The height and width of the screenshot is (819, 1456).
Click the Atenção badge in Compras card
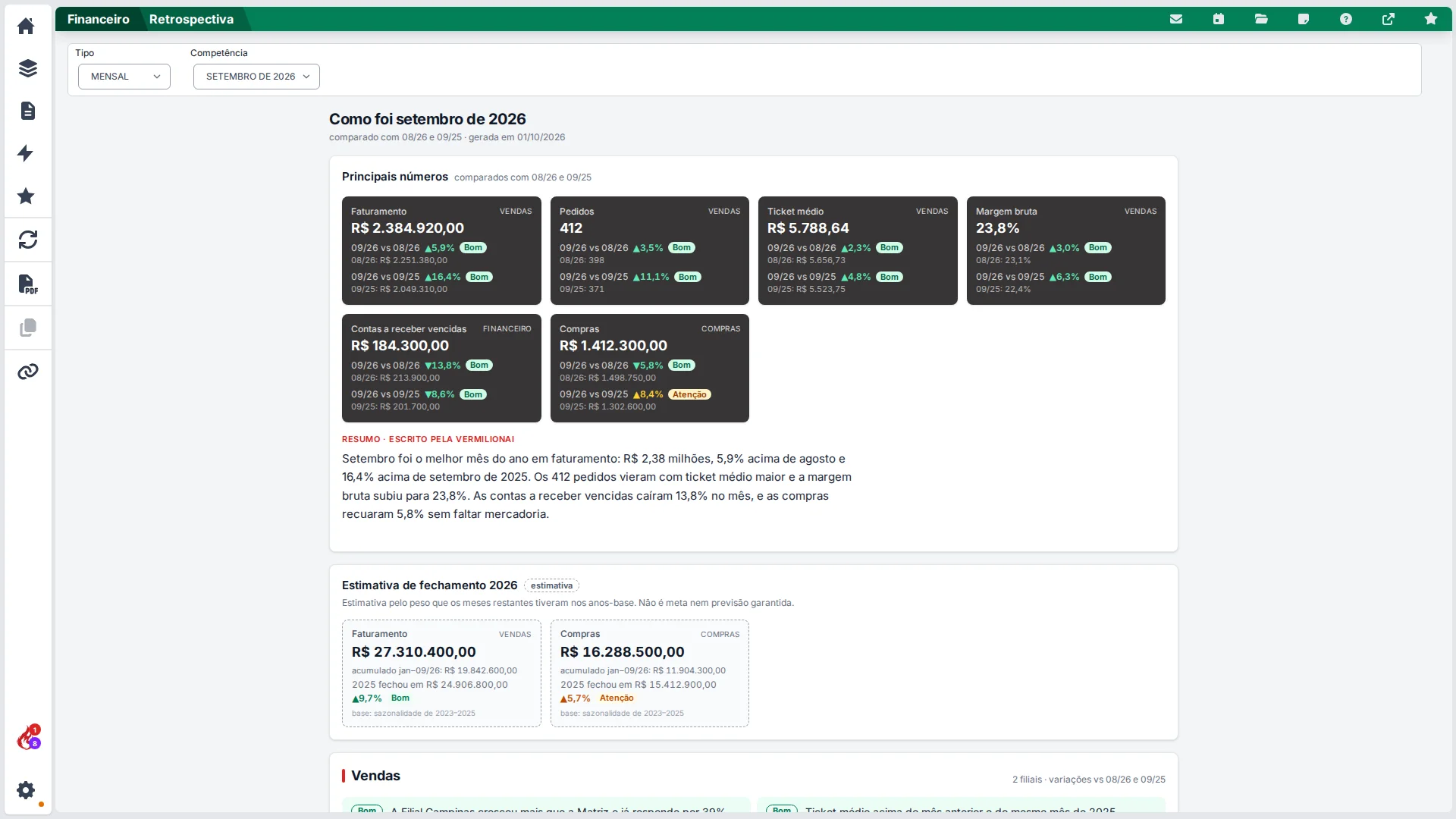tap(689, 394)
